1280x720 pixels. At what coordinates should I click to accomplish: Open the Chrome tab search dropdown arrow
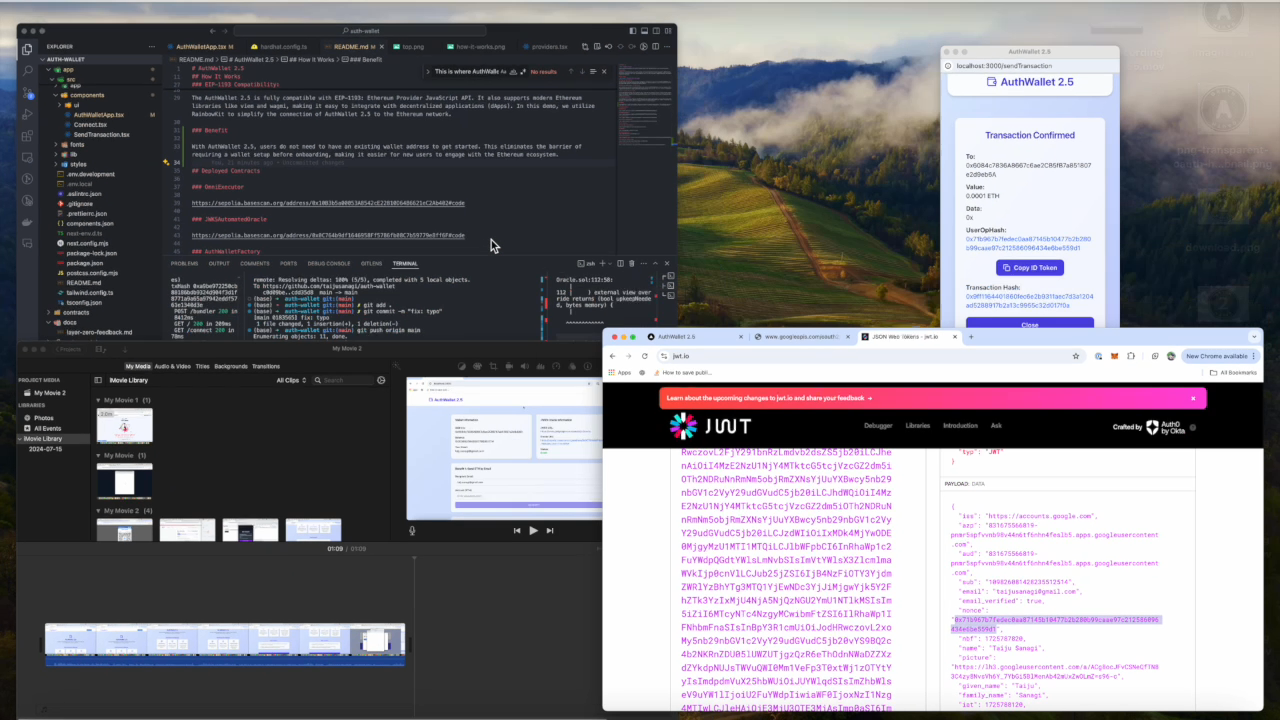[x=1255, y=337]
